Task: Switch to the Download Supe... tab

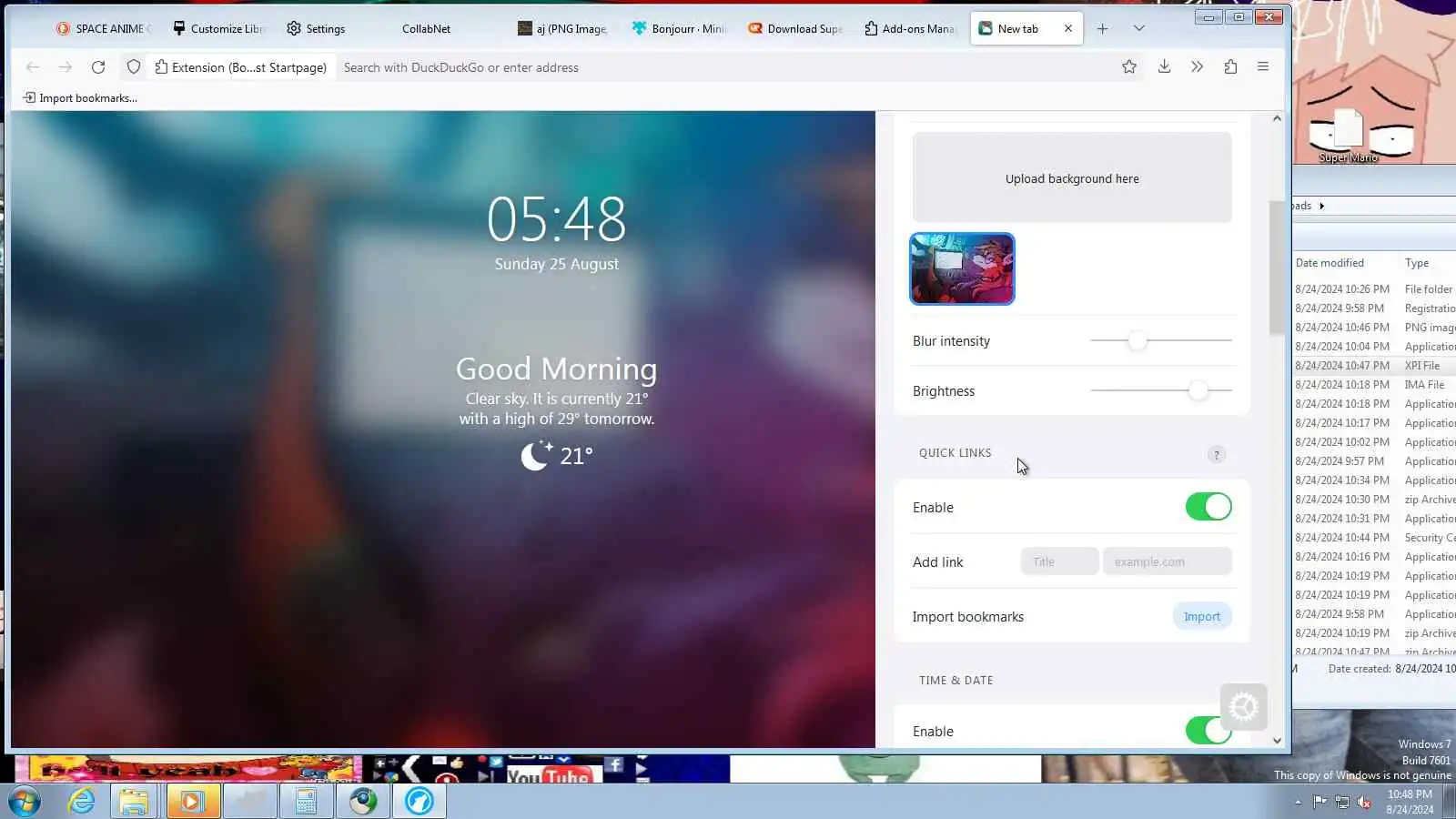Action: [x=794, y=28]
